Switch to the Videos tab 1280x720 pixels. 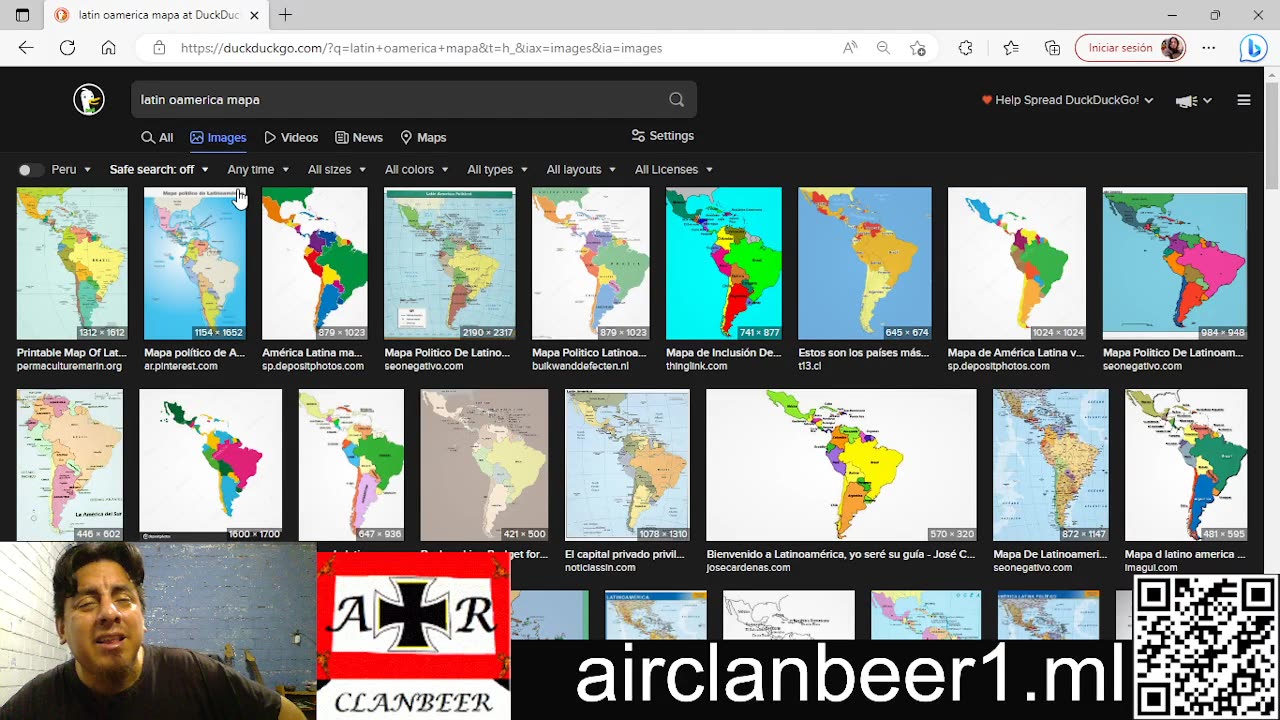[x=291, y=138]
